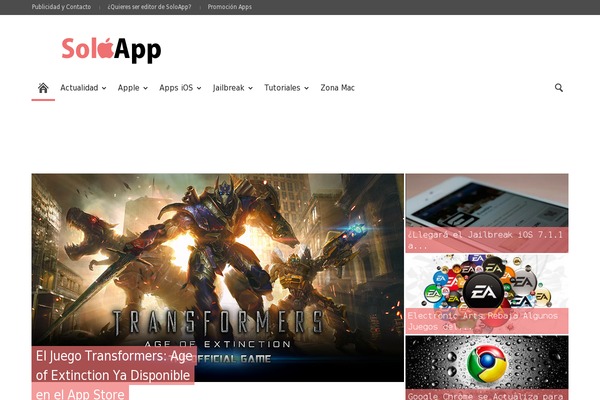Open Publicidad y Contacto link
Viewport: 600px width, 400px height.
[x=61, y=7]
